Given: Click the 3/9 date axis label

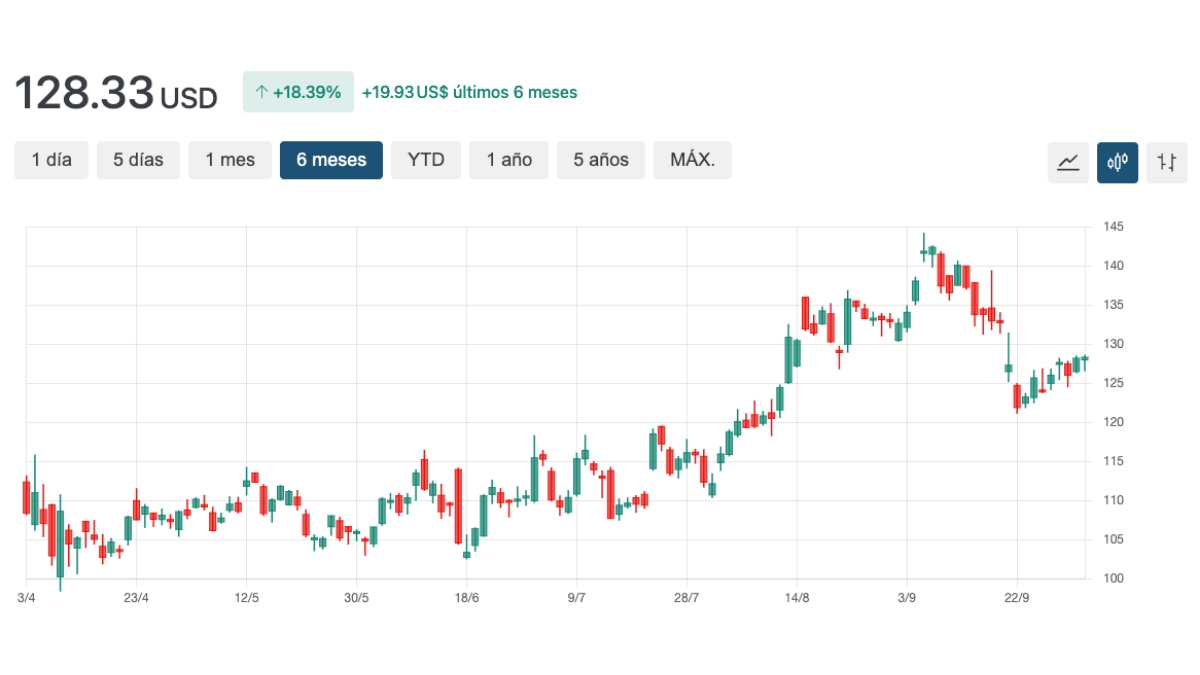Looking at the screenshot, I should [906, 598].
